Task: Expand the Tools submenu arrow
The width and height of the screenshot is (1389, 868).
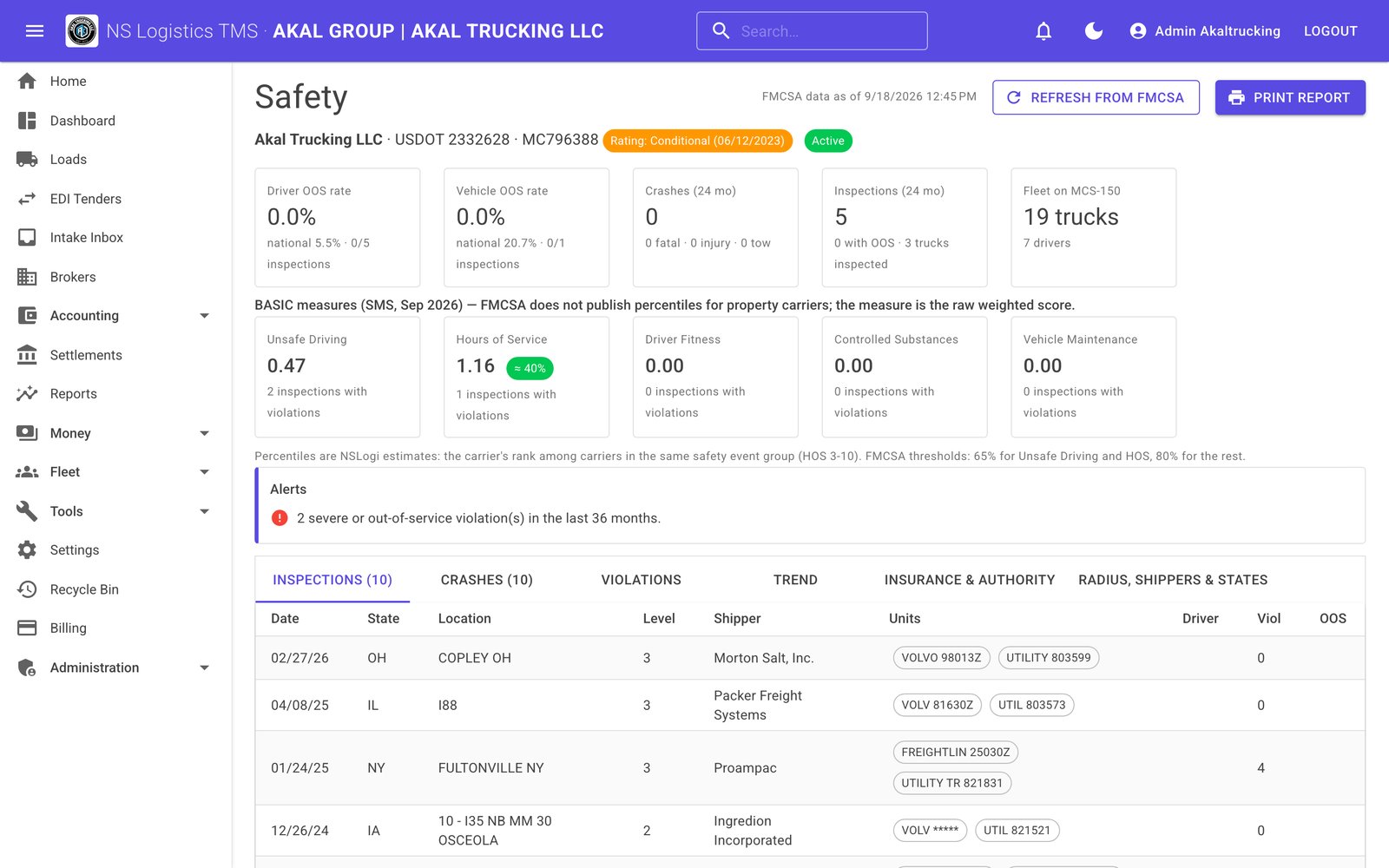Action: point(205,511)
